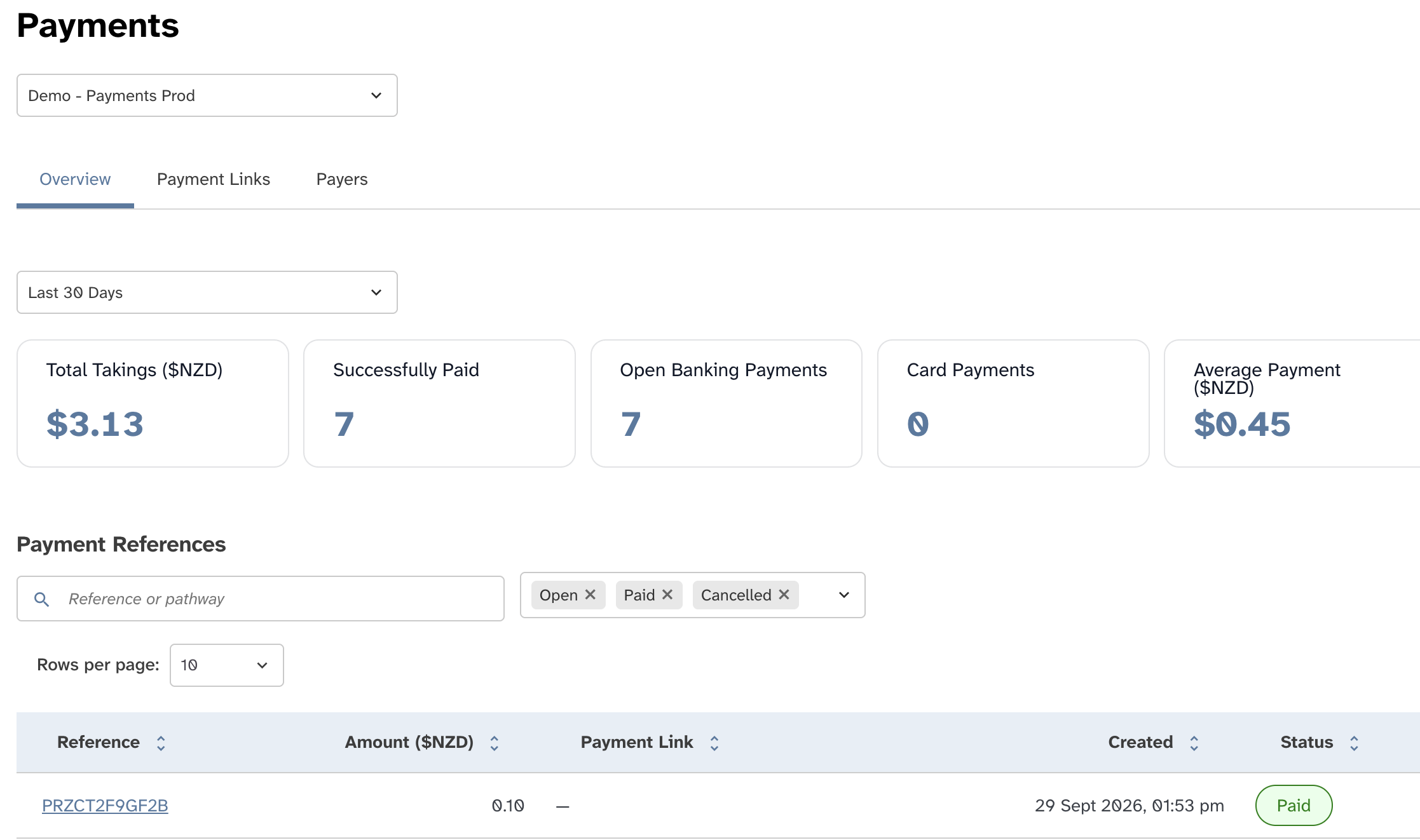
Task: Click the Successfully Paid card
Action: pos(440,403)
